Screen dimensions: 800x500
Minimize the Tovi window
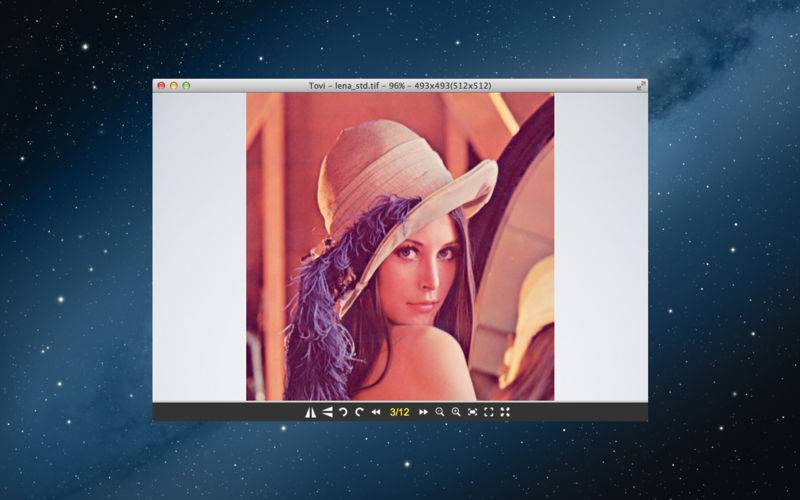173,86
